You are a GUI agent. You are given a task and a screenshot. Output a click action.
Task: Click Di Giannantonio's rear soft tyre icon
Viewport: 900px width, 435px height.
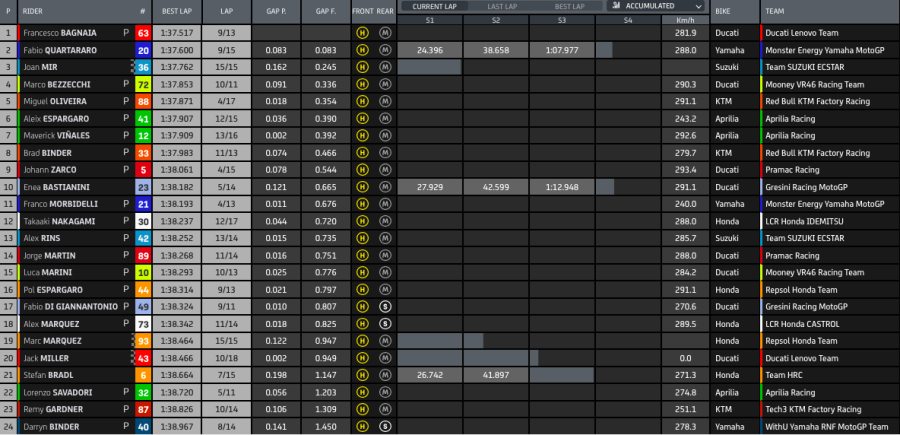(x=385, y=306)
